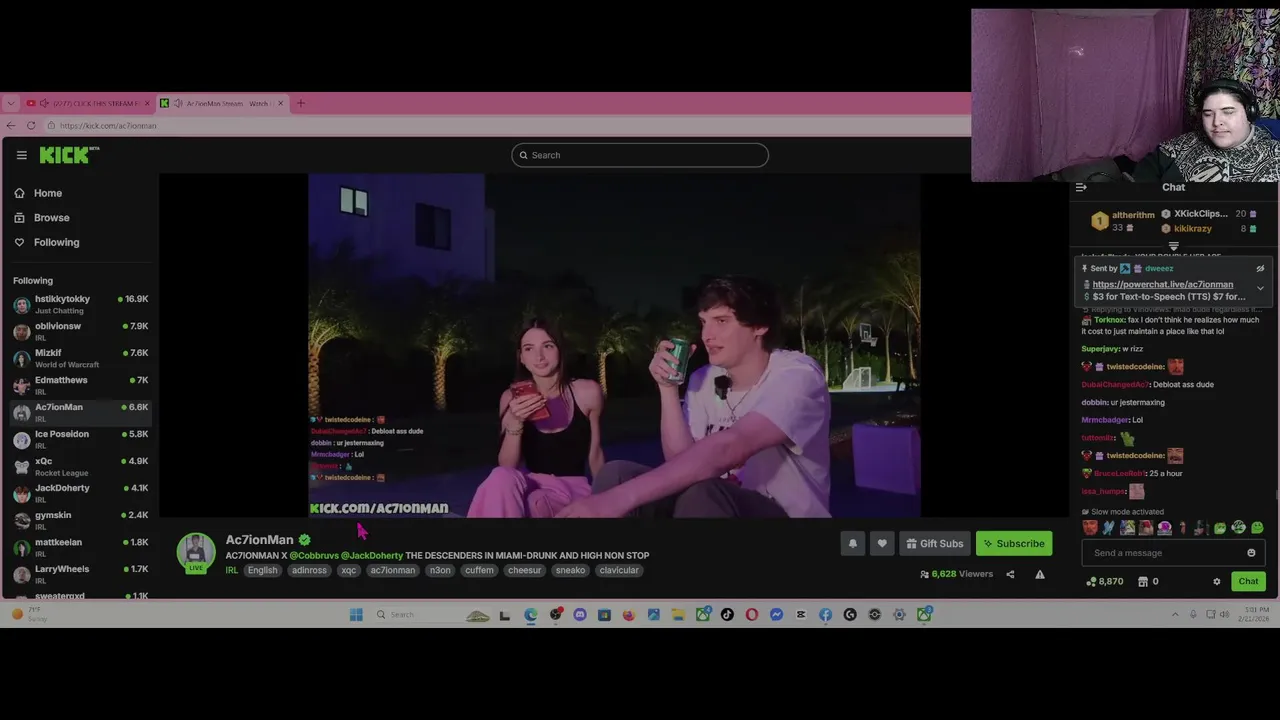The width and height of the screenshot is (1280, 720).
Task: Open the chat shop icon
Action: click(x=1143, y=581)
